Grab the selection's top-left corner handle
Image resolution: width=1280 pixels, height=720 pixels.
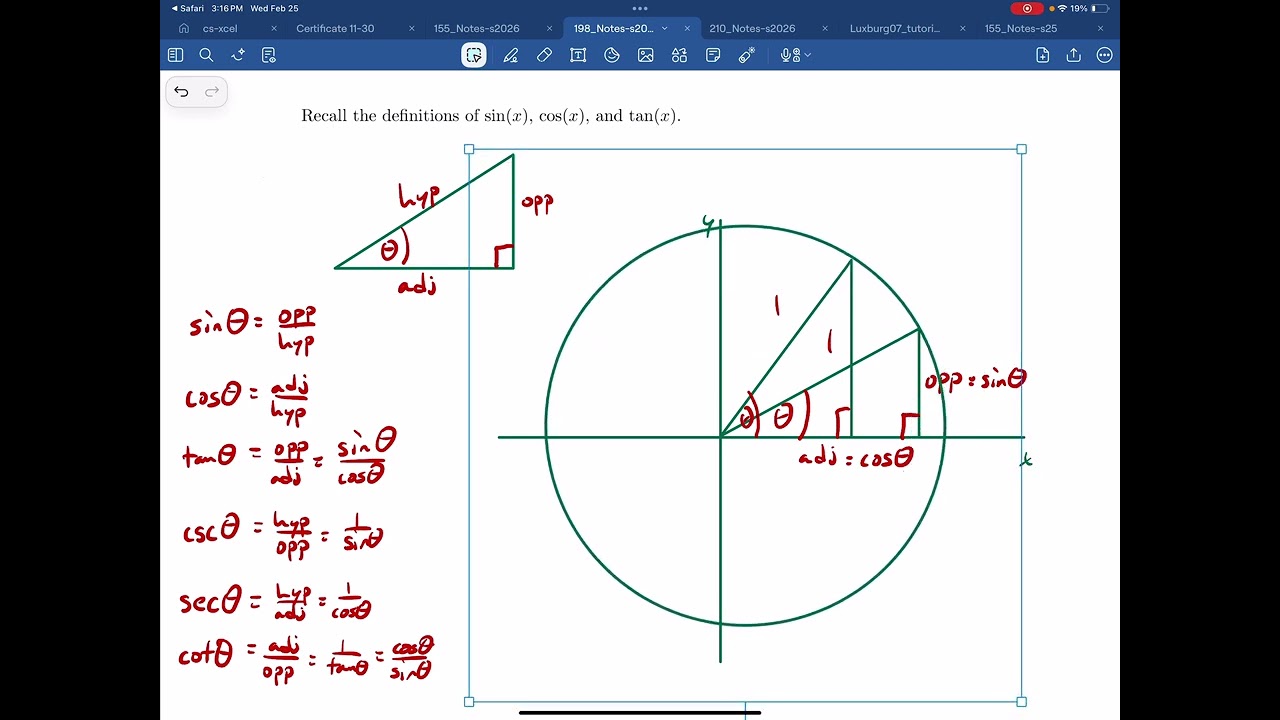pos(469,149)
